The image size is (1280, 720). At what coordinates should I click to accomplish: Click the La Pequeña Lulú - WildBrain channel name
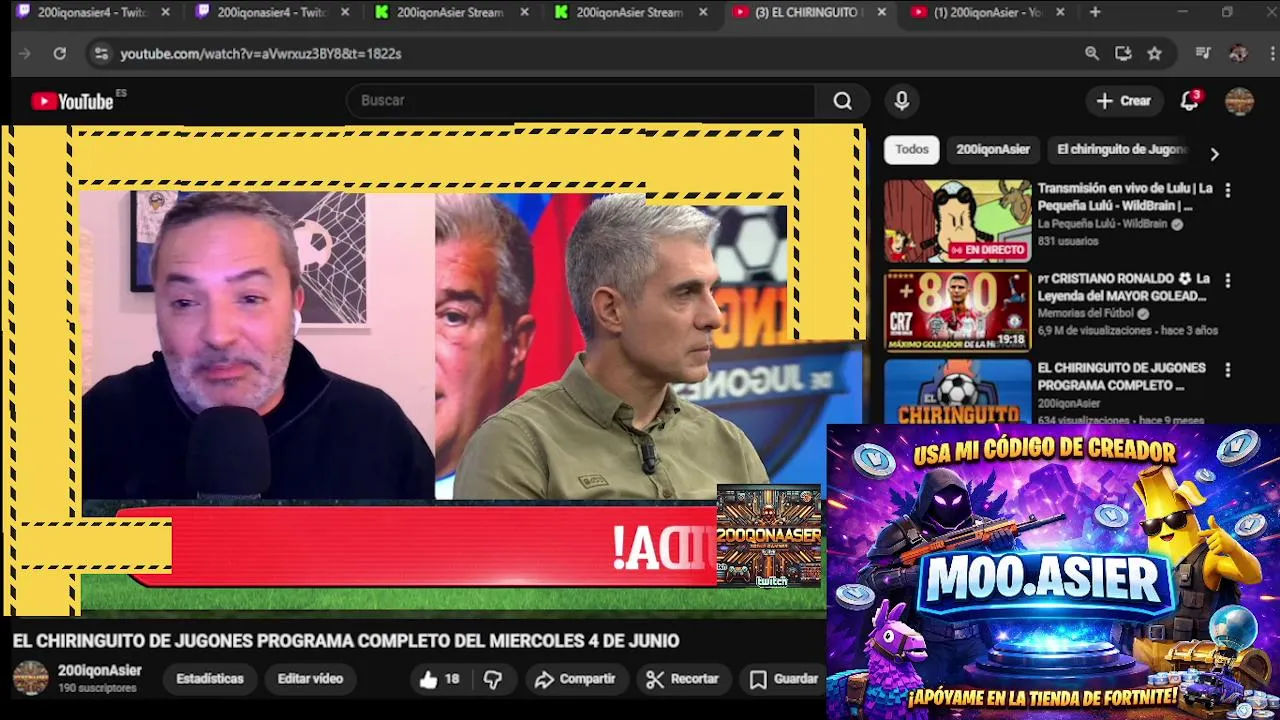click(x=1102, y=224)
